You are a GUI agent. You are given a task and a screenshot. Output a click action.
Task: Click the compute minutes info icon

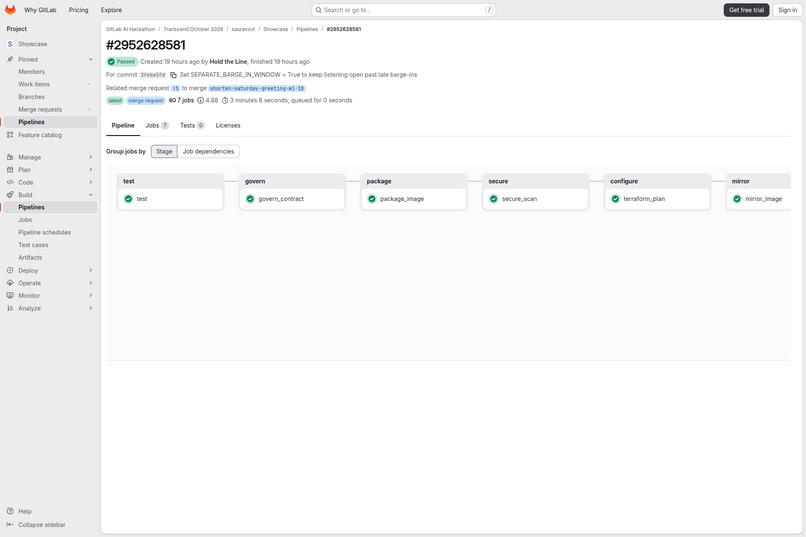(x=200, y=101)
